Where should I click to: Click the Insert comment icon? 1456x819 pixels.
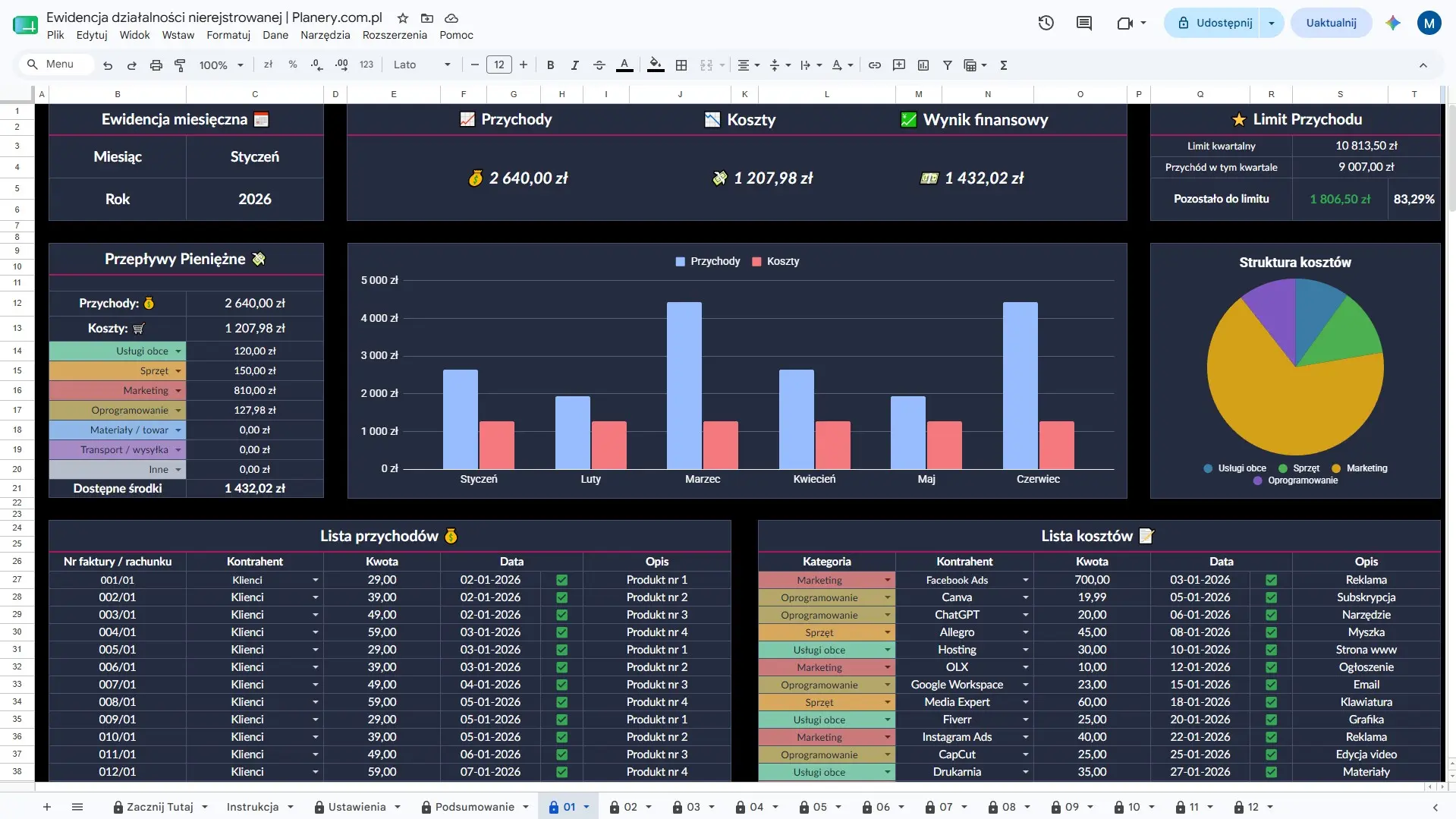tap(899, 65)
